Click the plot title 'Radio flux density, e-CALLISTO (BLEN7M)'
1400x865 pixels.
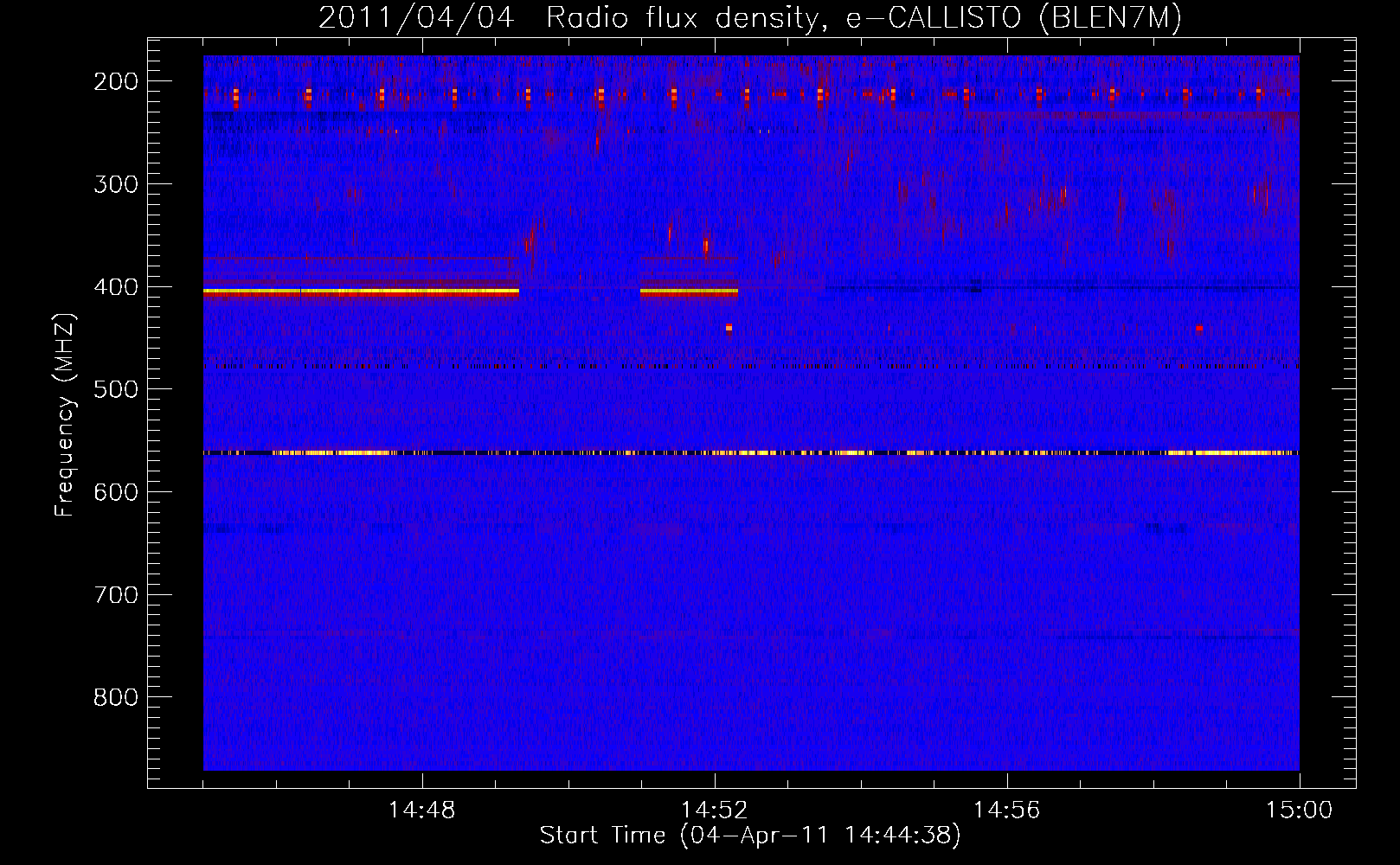[x=864, y=17]
